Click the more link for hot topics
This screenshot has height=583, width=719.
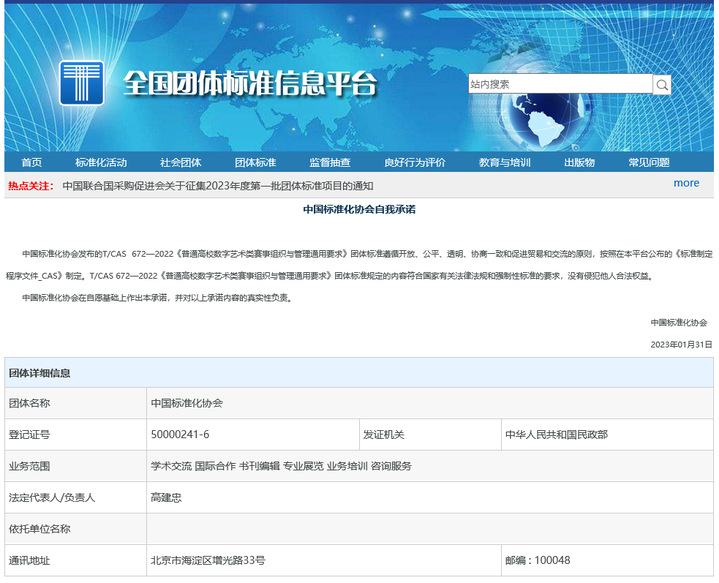click(686, 183)
